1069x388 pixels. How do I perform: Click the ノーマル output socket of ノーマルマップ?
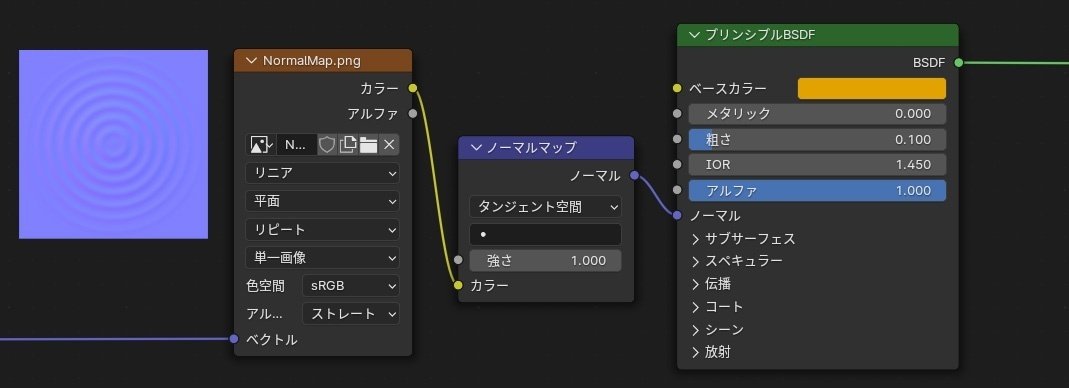click(635, 175)
